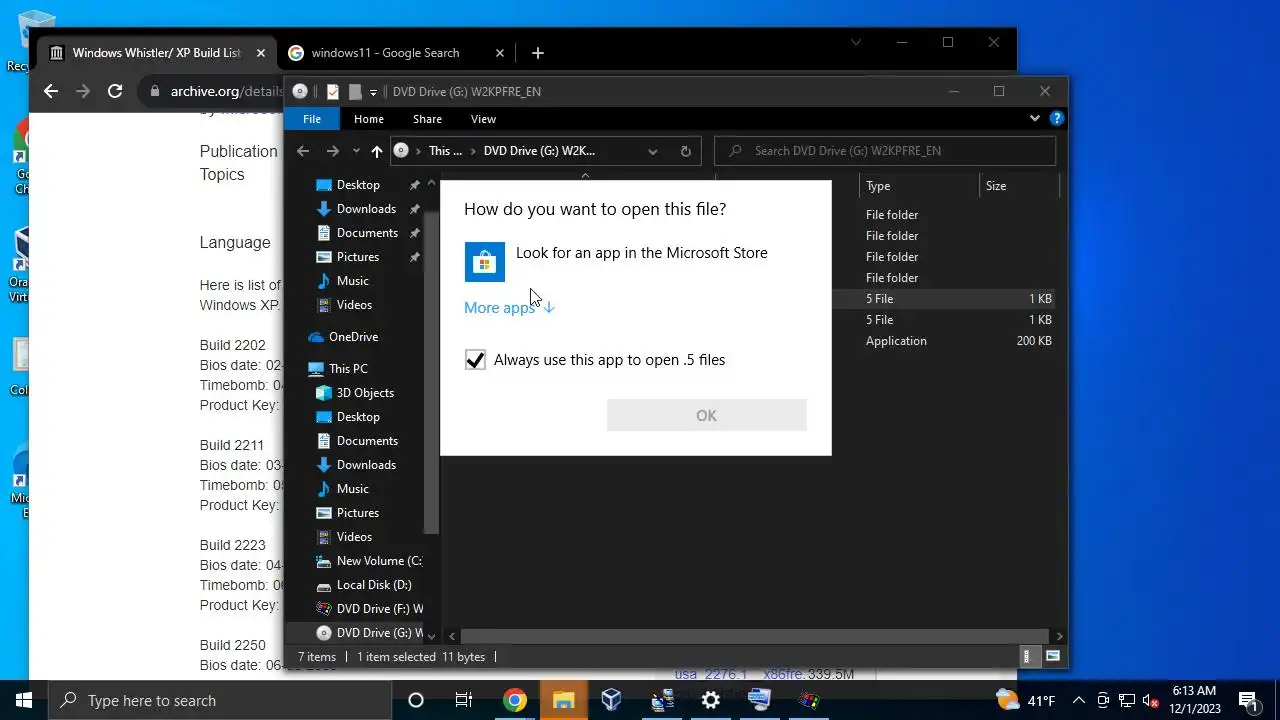Screen dimensions: 1280x720
Task: Click the Search DVD Drive search box
Action: (x=885, y=151)
